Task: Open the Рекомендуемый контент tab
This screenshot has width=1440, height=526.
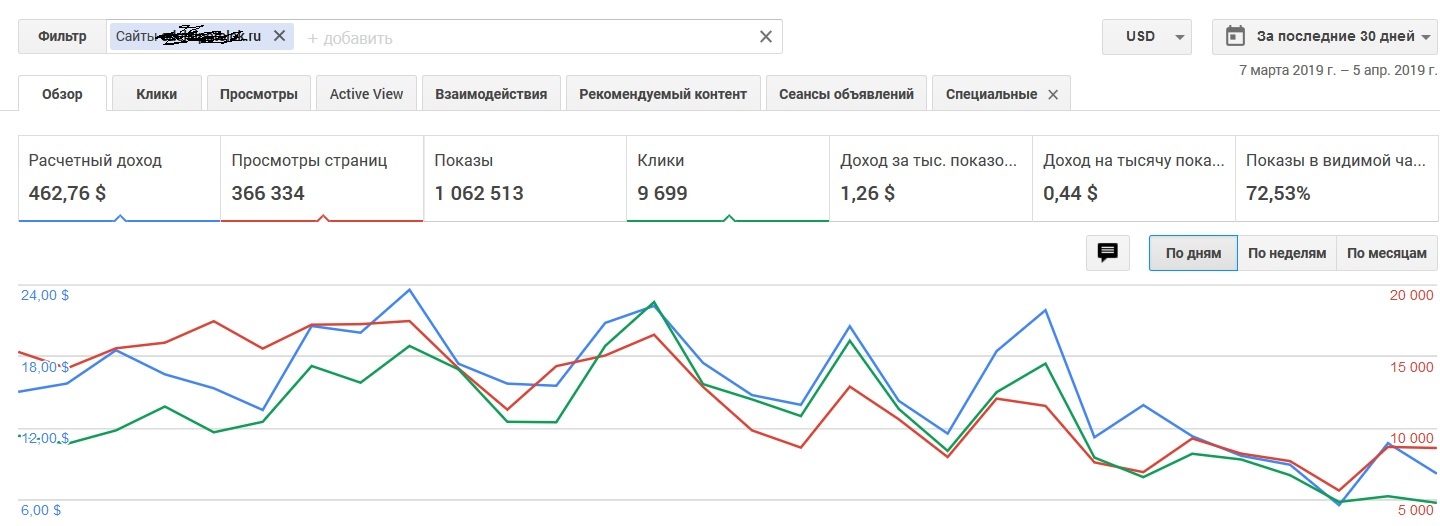Action: coord(663,94)
